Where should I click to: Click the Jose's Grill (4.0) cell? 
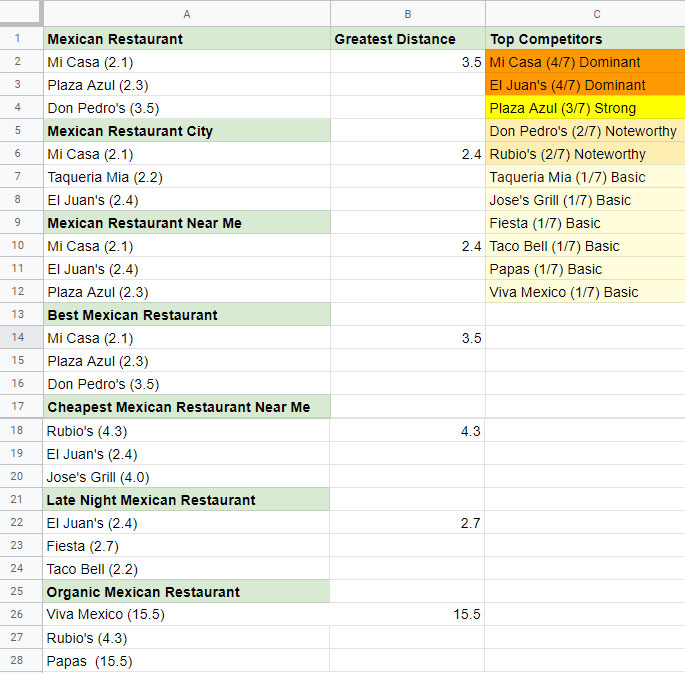[x=186, y=477]
